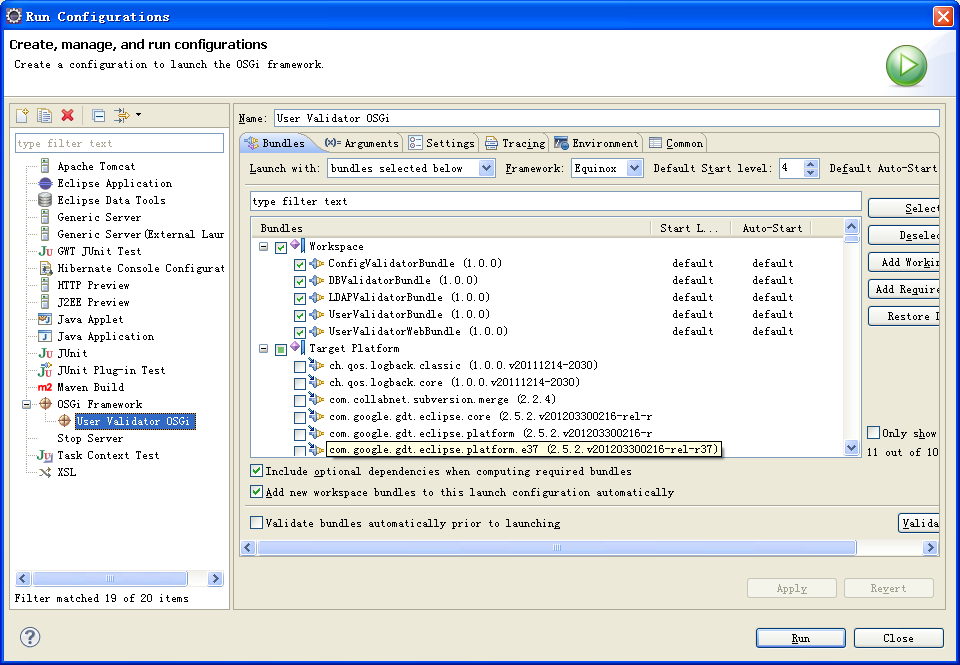
Task: Uncheck UserValidatorBundle checkbox
Action: click(x=299, y=315)
